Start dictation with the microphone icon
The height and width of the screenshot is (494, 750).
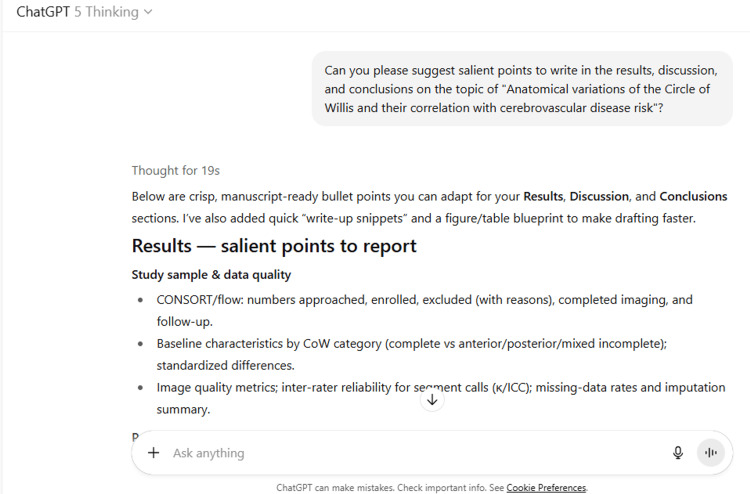click(x=678, y=452)
